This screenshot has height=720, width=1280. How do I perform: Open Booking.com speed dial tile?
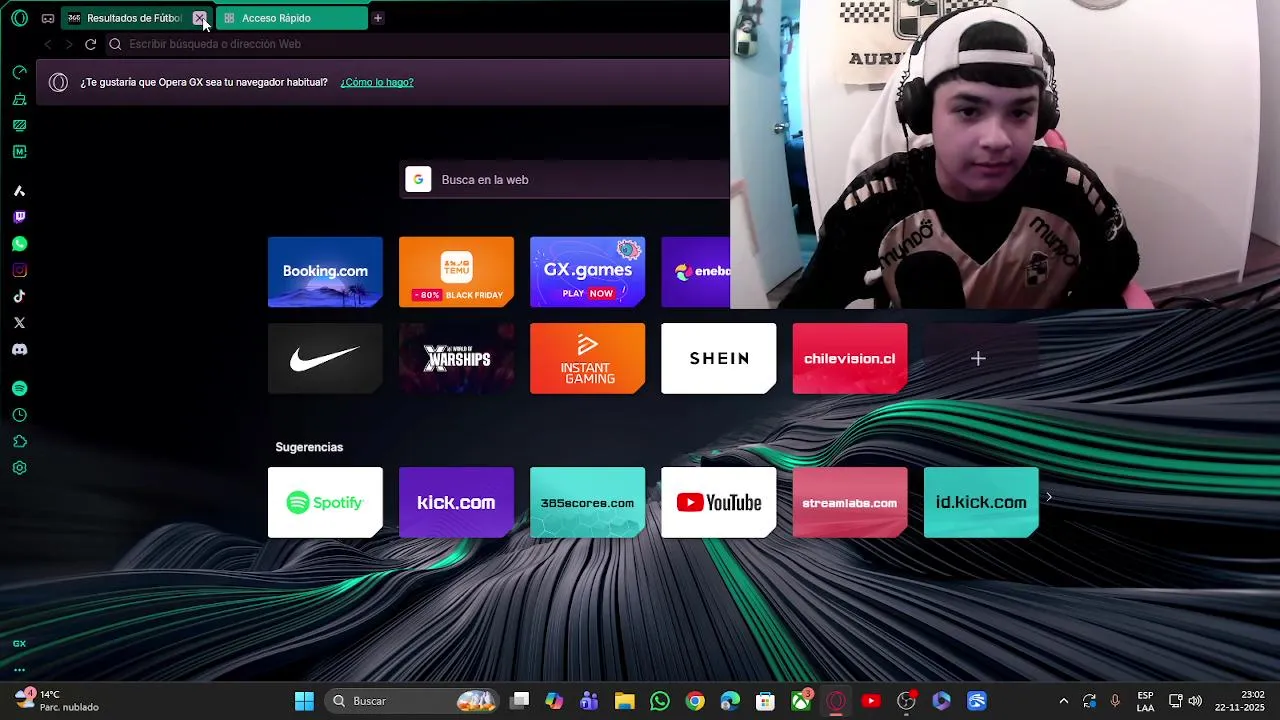(325, 272)
